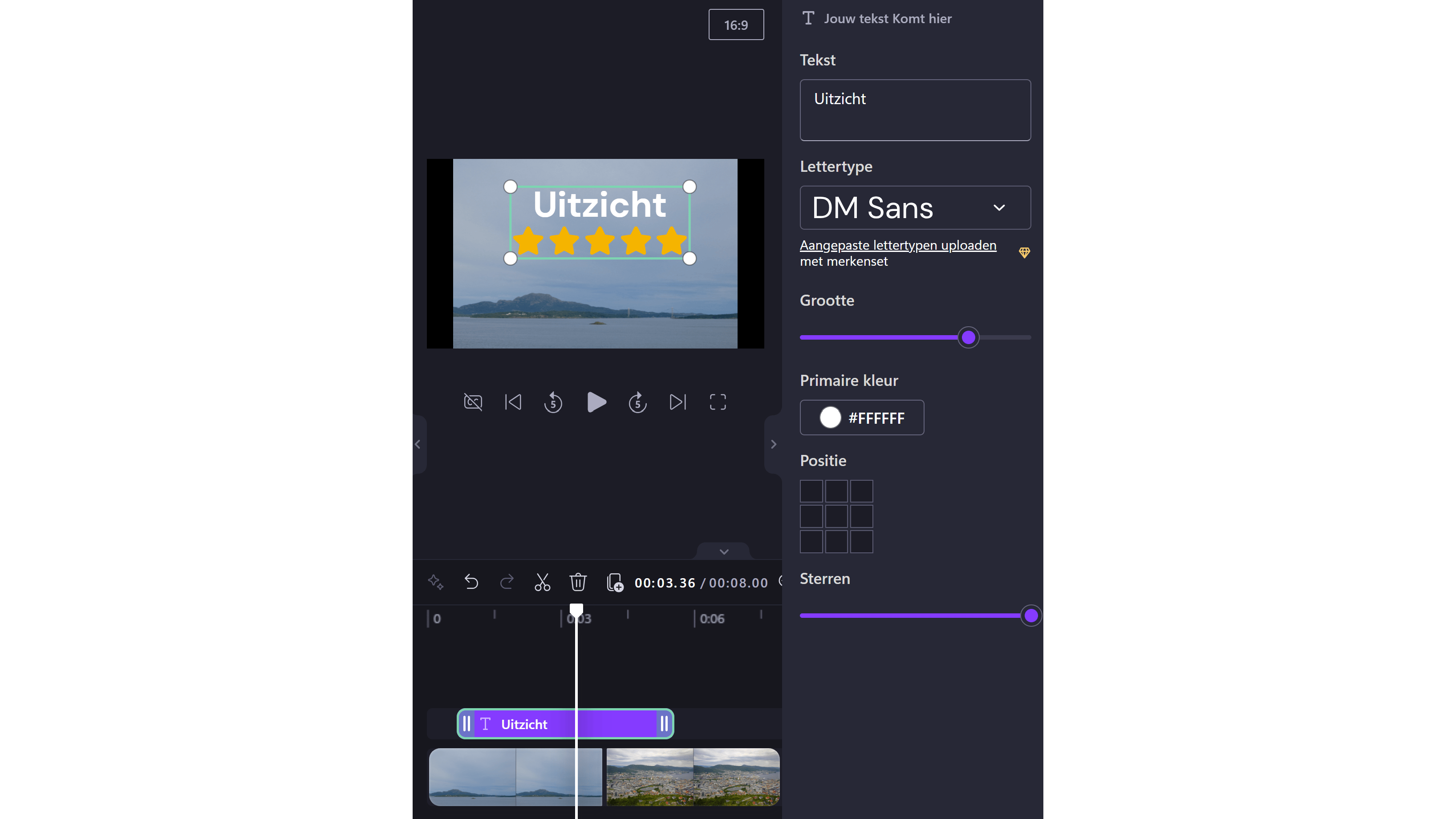Toggle captions-off icon below preview
1456x819 pixels.
coord(473,402)
